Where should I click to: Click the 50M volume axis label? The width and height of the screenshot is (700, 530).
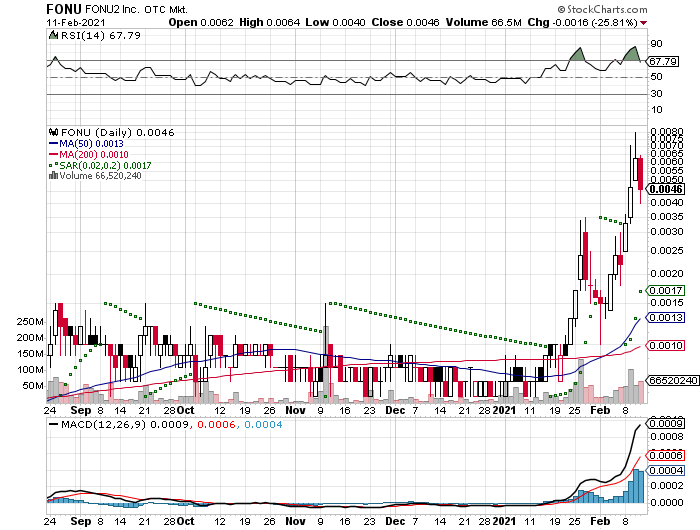click(33, 386)
